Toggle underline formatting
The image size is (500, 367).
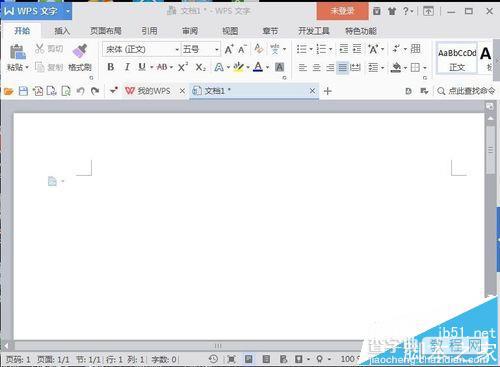tap(142, 67)
